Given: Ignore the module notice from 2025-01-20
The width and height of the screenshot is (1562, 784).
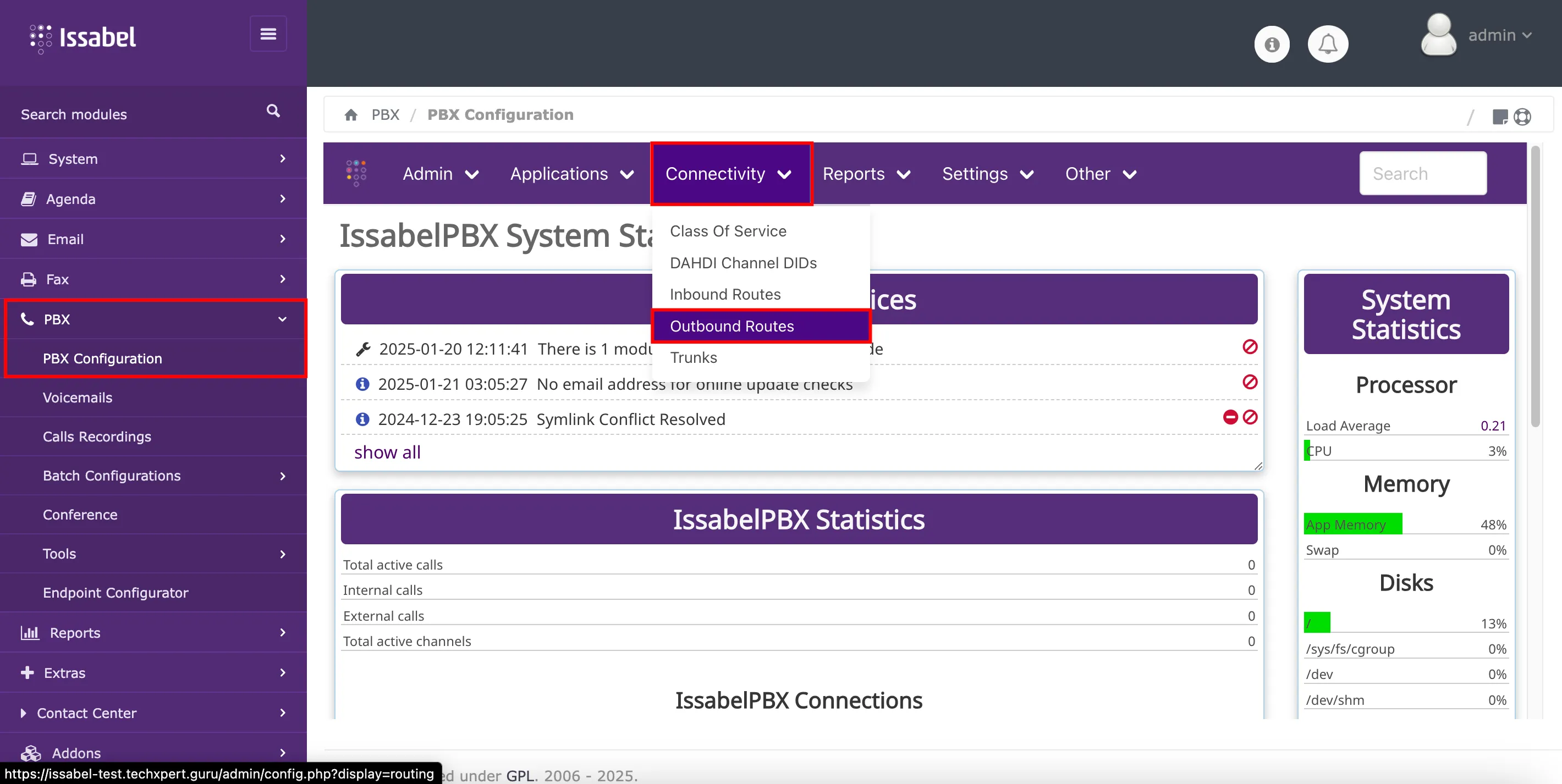Looking at the screenshot, I should pyautogui.click(x=1250, y=347).
